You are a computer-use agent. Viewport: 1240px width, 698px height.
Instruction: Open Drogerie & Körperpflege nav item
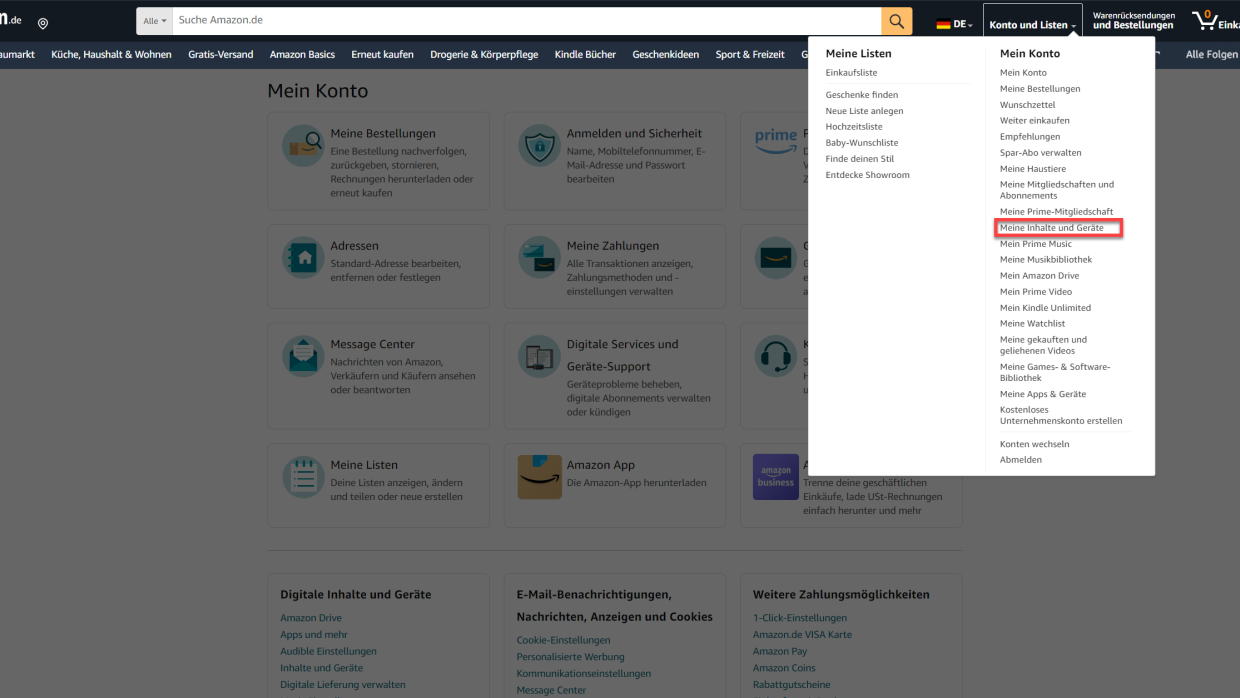(x=484, y=55)
